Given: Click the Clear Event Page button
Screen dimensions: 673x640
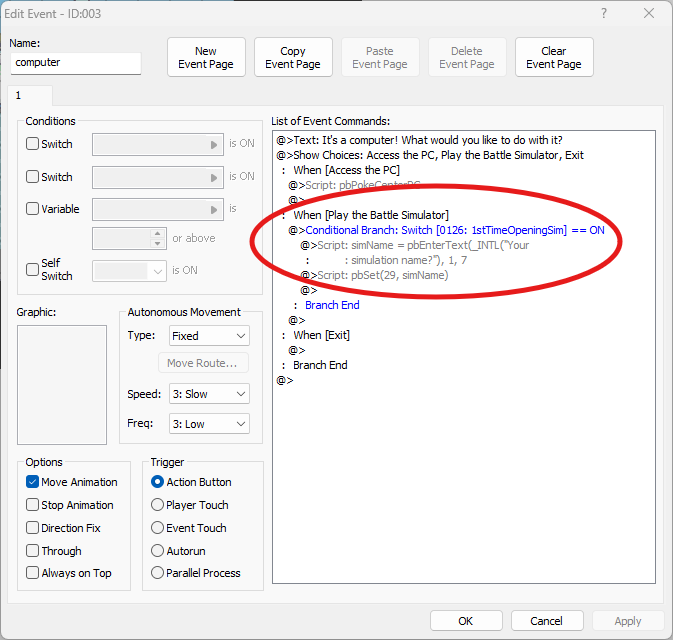Looking at the screenshot, I should (554, 58).
